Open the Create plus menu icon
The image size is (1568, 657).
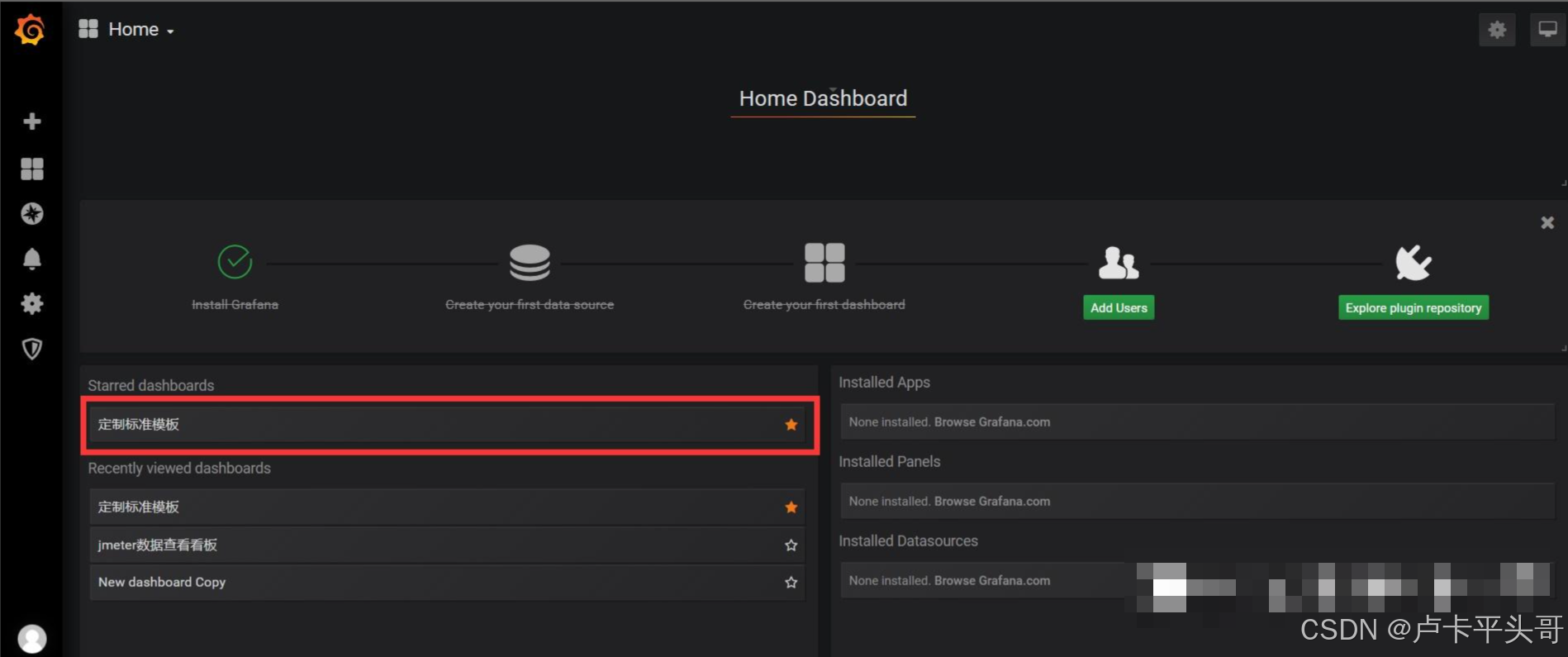(32, 121)
